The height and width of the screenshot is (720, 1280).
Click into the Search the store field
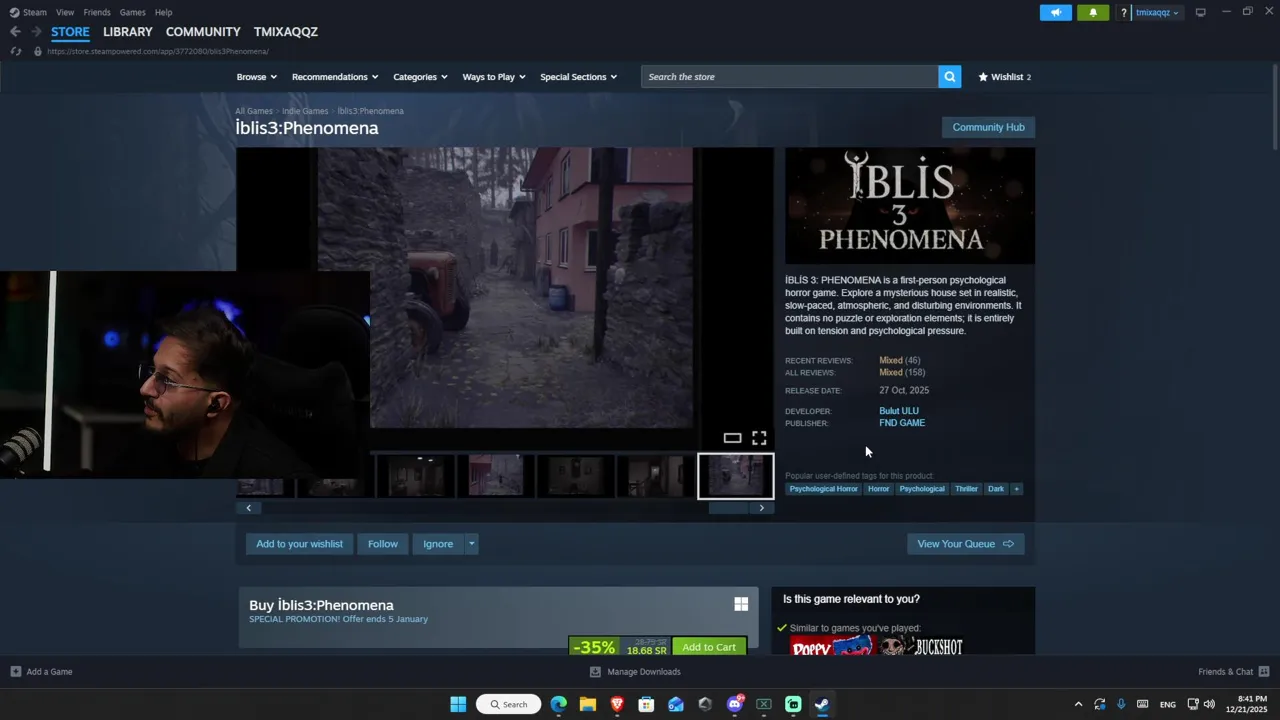coord(790,77)
